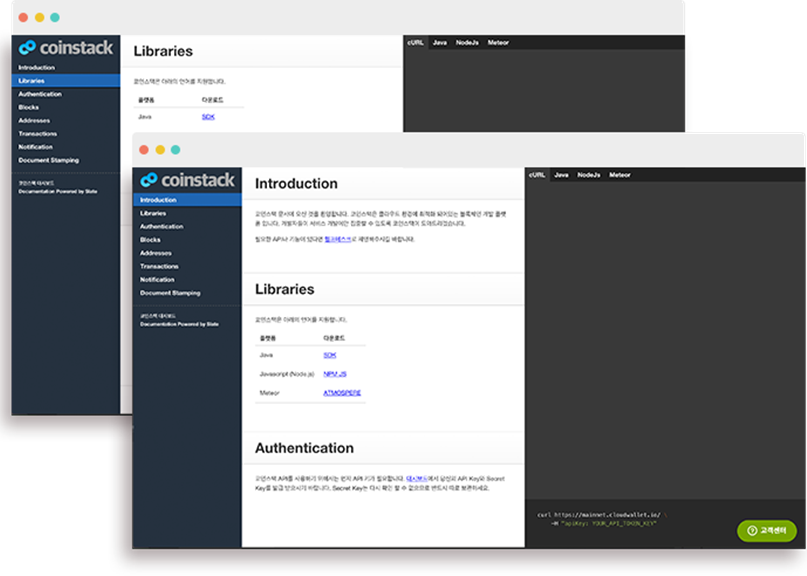The width and height of the screenshot is (807, 576).
Task: Click the coinstack logo in the back window
Action: (x=66, y=48)
